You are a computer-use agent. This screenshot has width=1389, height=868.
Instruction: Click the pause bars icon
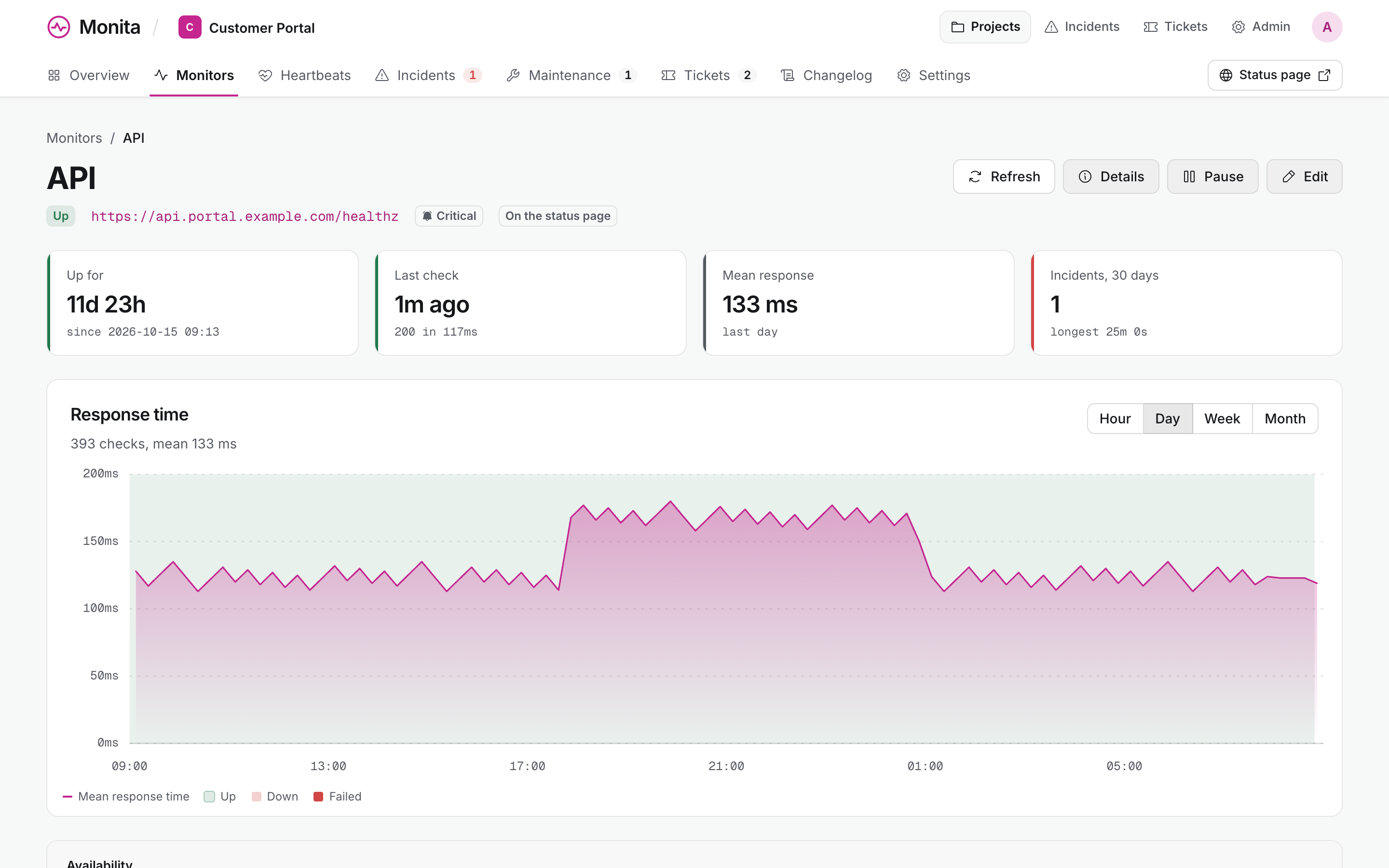[x=1189, y=177]
